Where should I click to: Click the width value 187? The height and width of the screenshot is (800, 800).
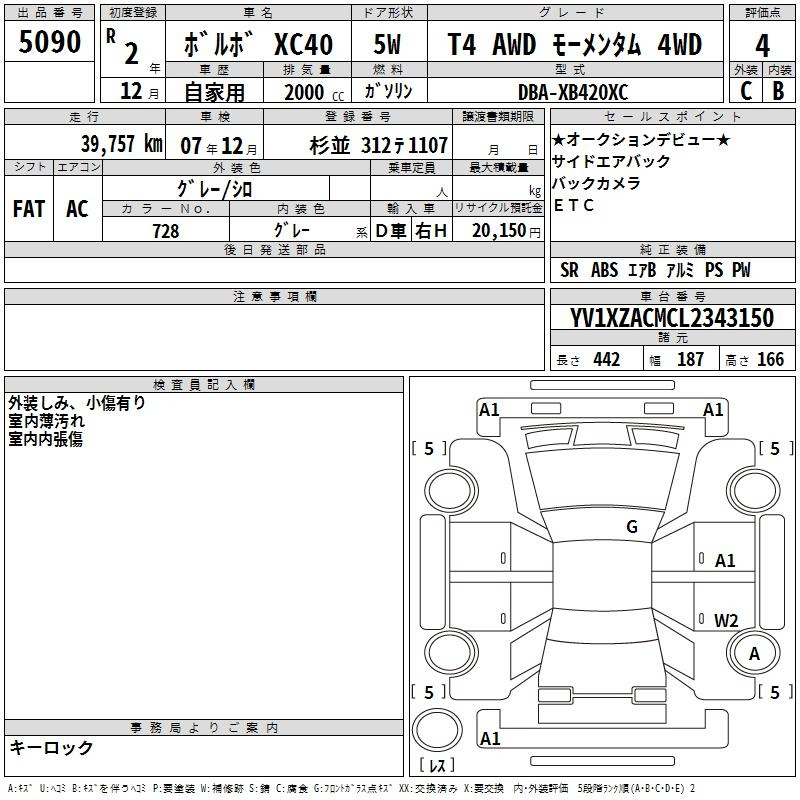tap(690, 360)
